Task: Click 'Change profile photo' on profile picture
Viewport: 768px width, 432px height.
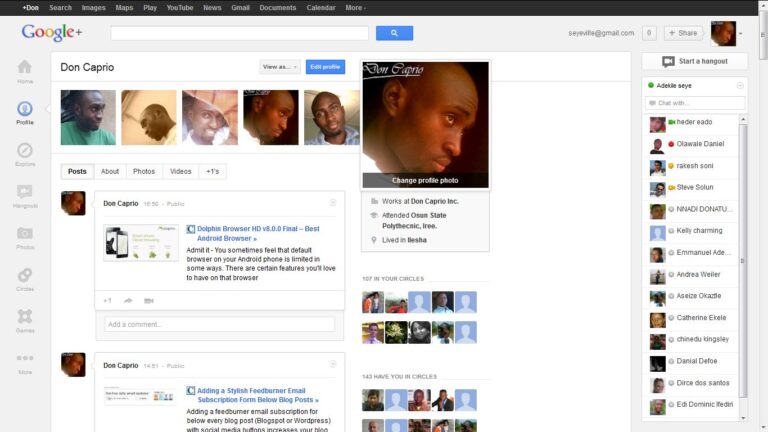Action: [x=425, y=180]
